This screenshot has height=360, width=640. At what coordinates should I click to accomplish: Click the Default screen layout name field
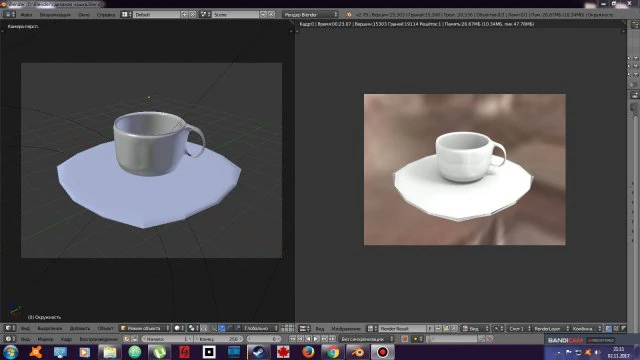[x=156, y=14]
